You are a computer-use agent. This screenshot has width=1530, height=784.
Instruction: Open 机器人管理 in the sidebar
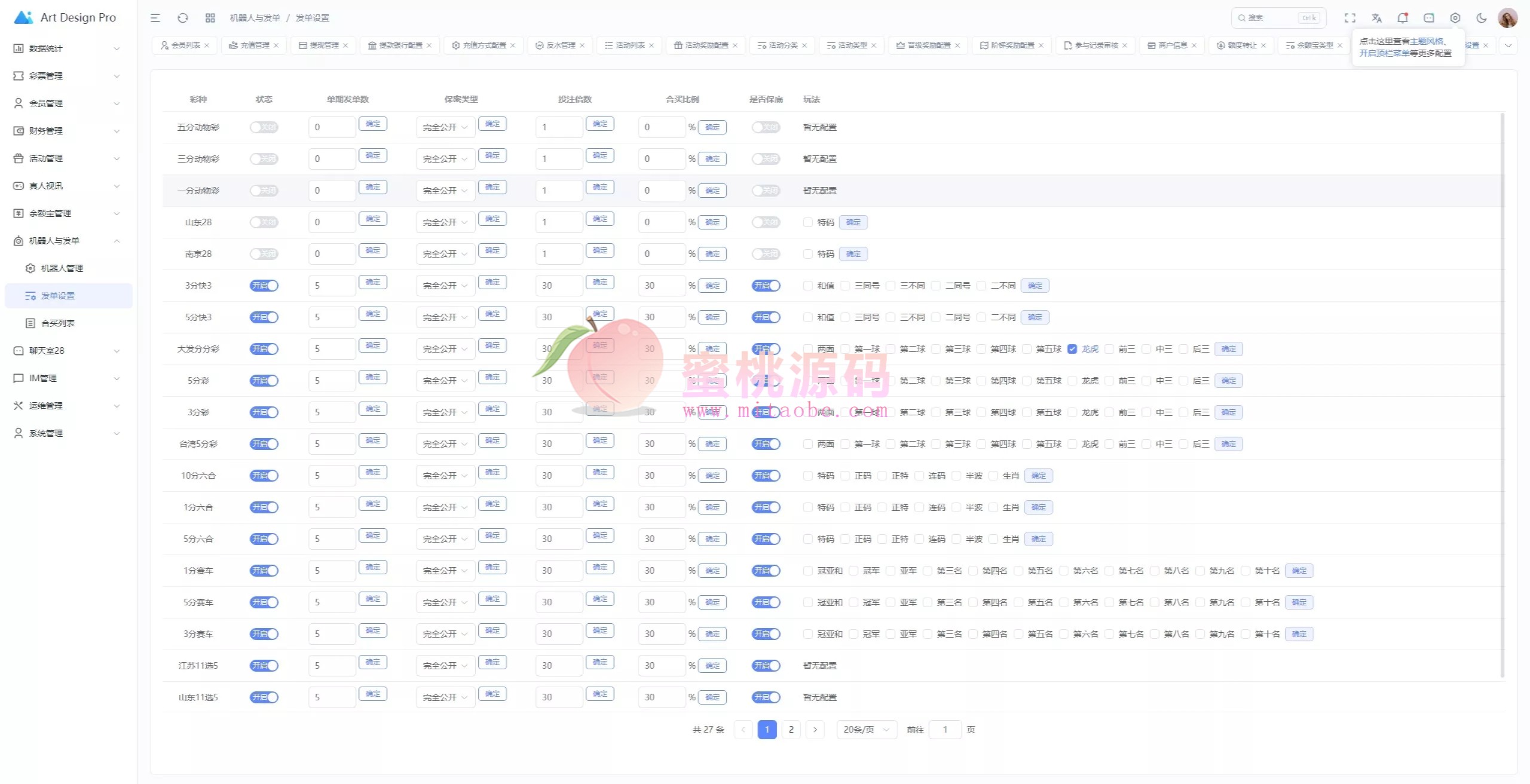(x=62, y=268)
